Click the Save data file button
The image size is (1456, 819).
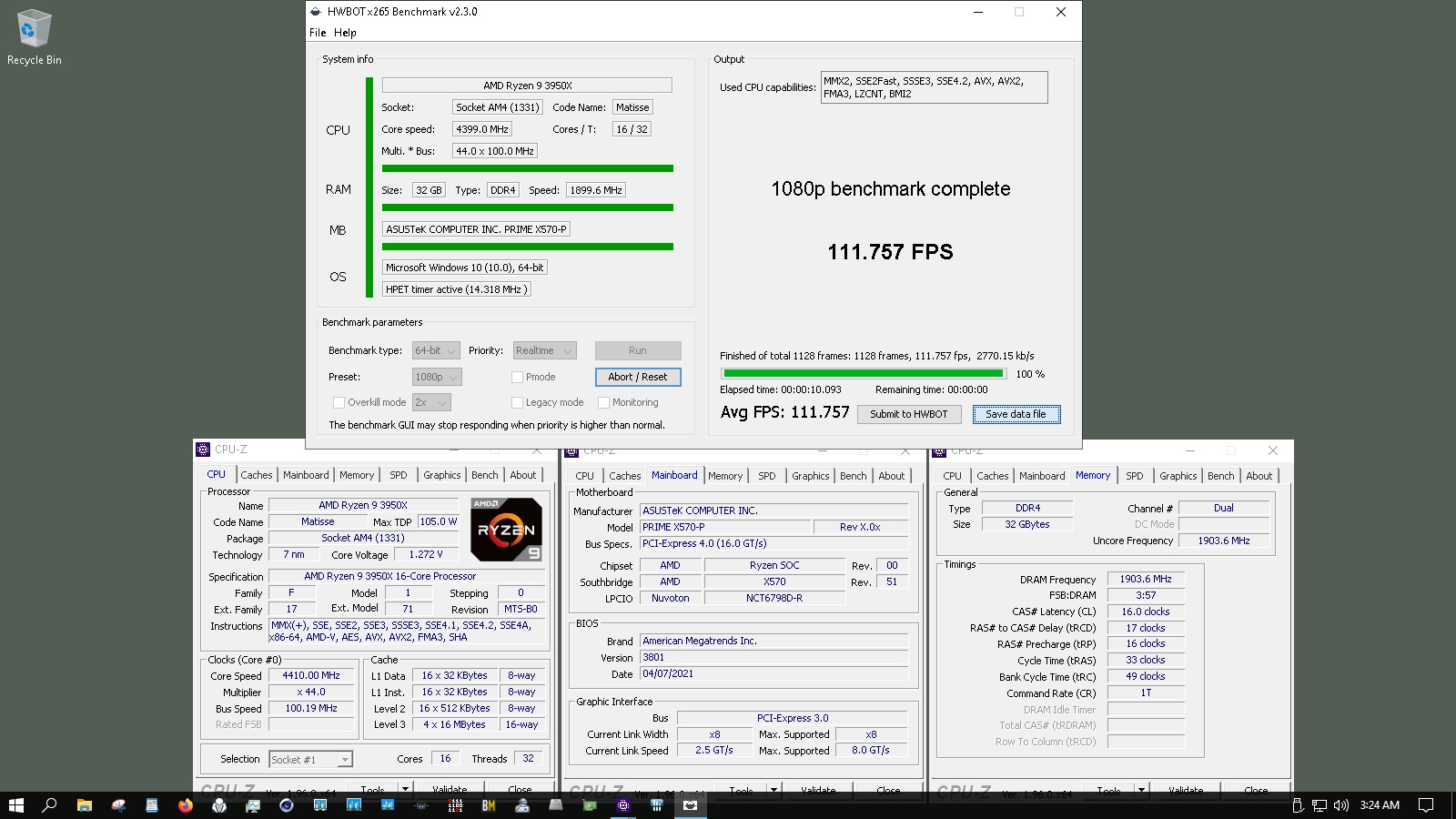tap(1016, 414)
